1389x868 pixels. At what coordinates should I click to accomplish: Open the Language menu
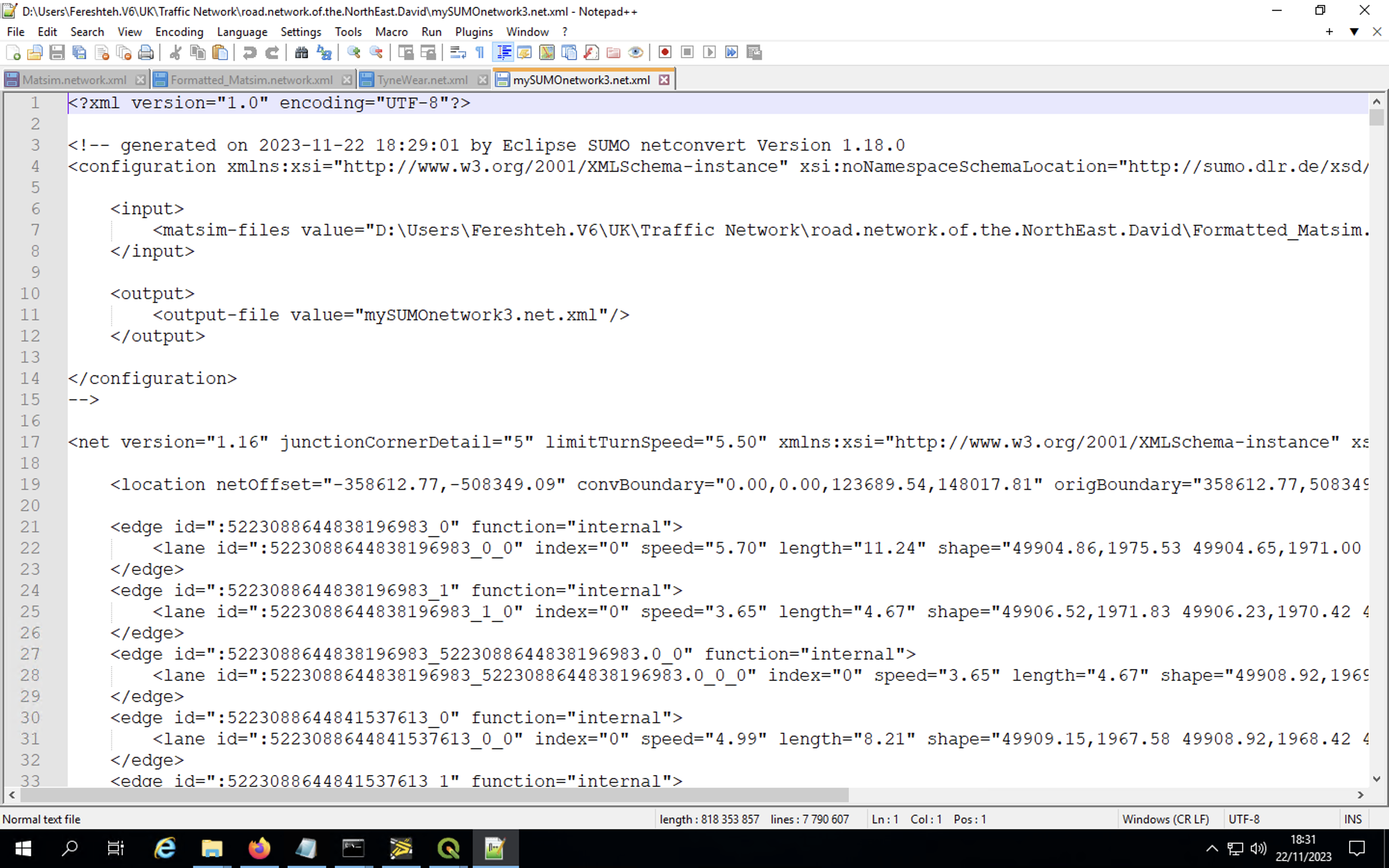[x=242, y=31]
